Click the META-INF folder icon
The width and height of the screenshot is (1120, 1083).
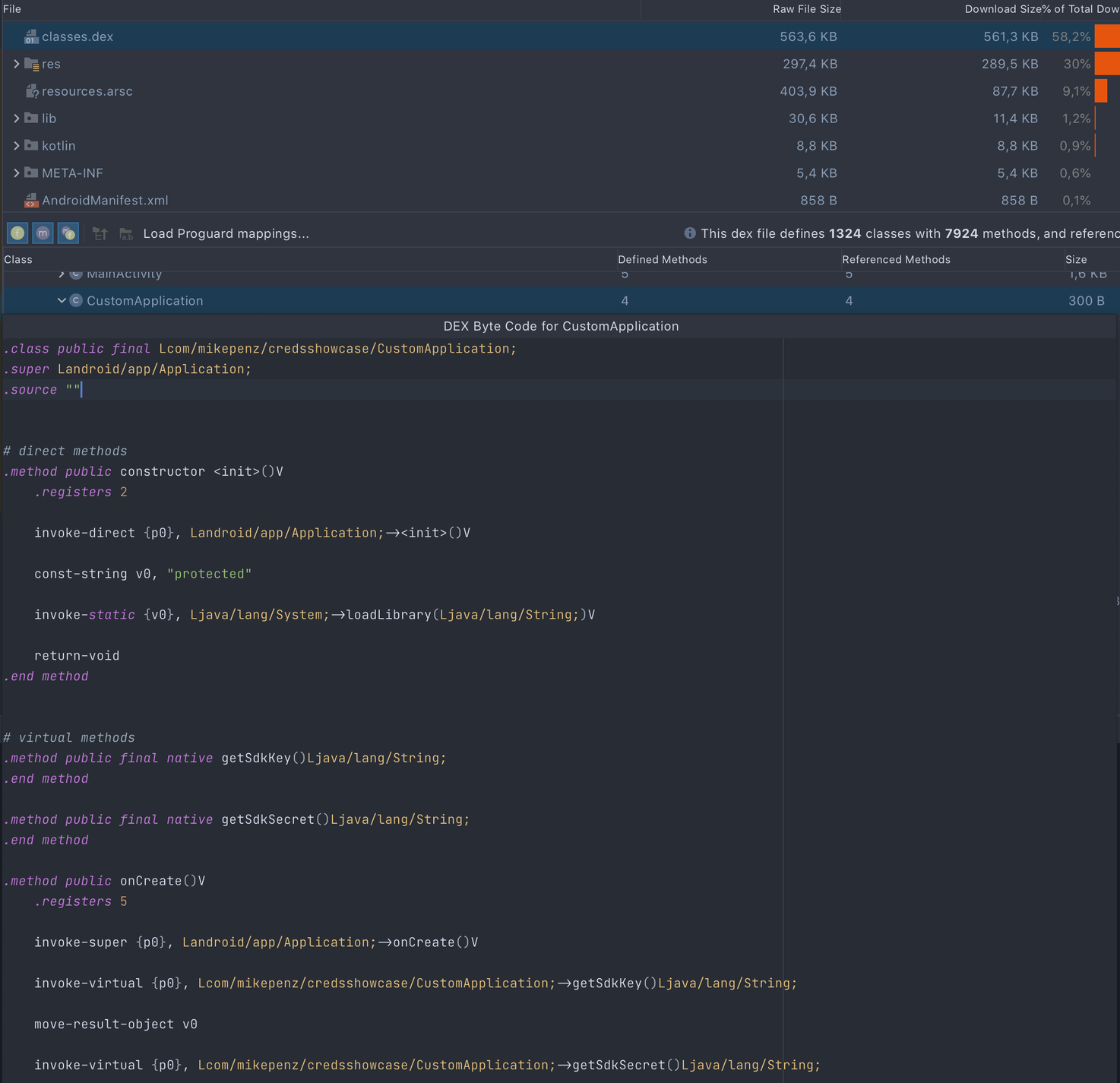[x=31, y=173]
